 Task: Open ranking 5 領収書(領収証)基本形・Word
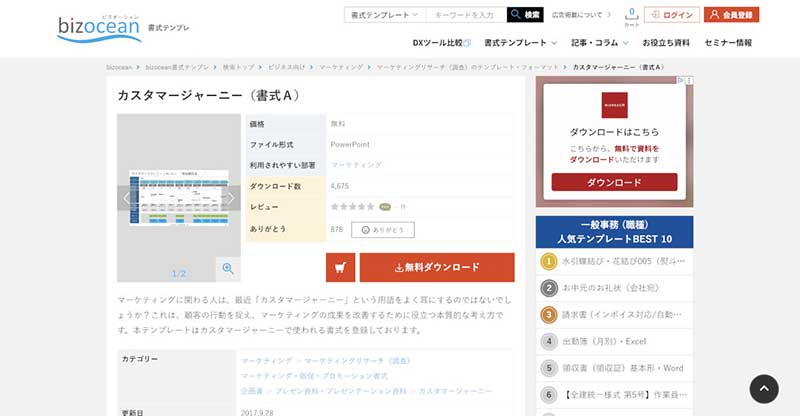coord(614,368)
